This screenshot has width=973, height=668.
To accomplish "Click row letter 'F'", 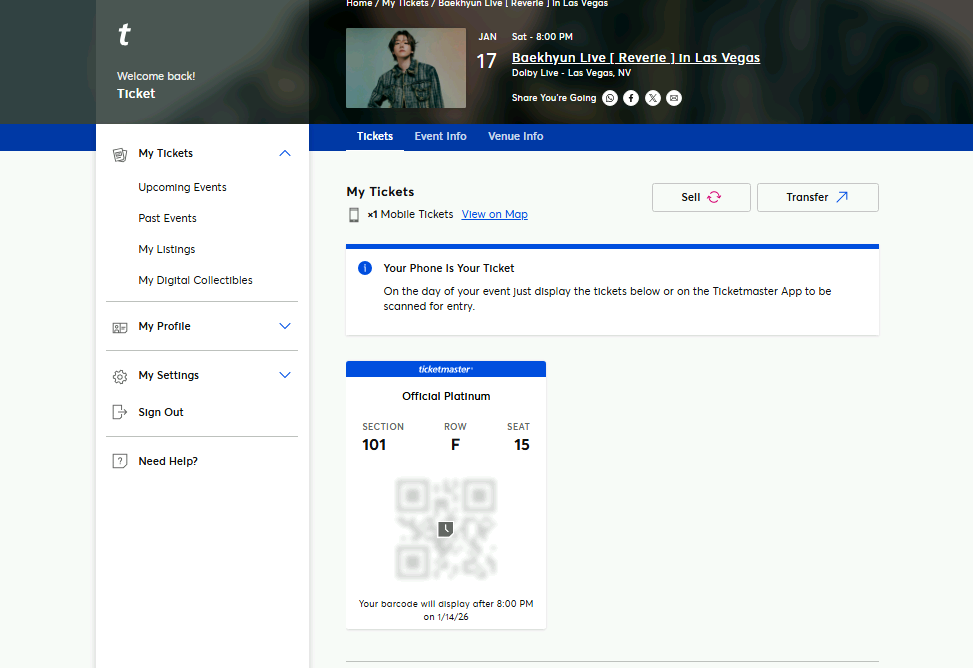I will click(x=455, y=445).
